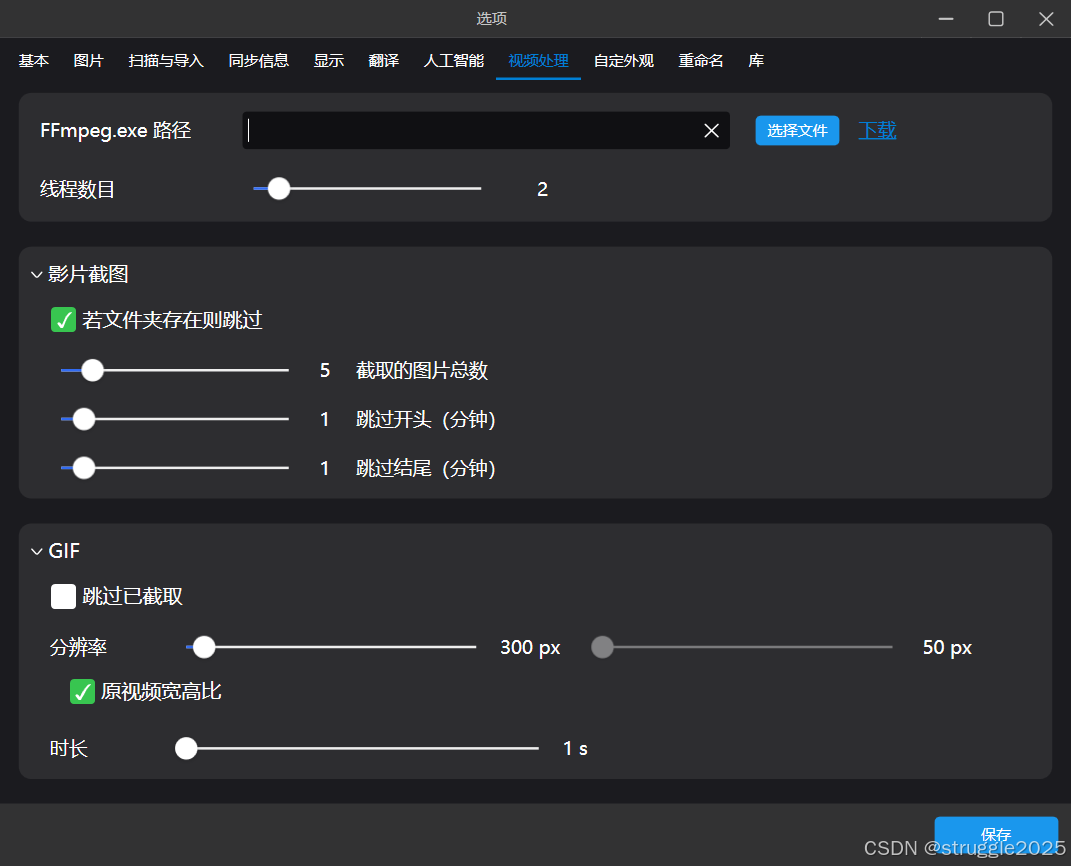Adjust the 线程数目 slider
The height and width of the screenshot is (866, 1071).
367,188
